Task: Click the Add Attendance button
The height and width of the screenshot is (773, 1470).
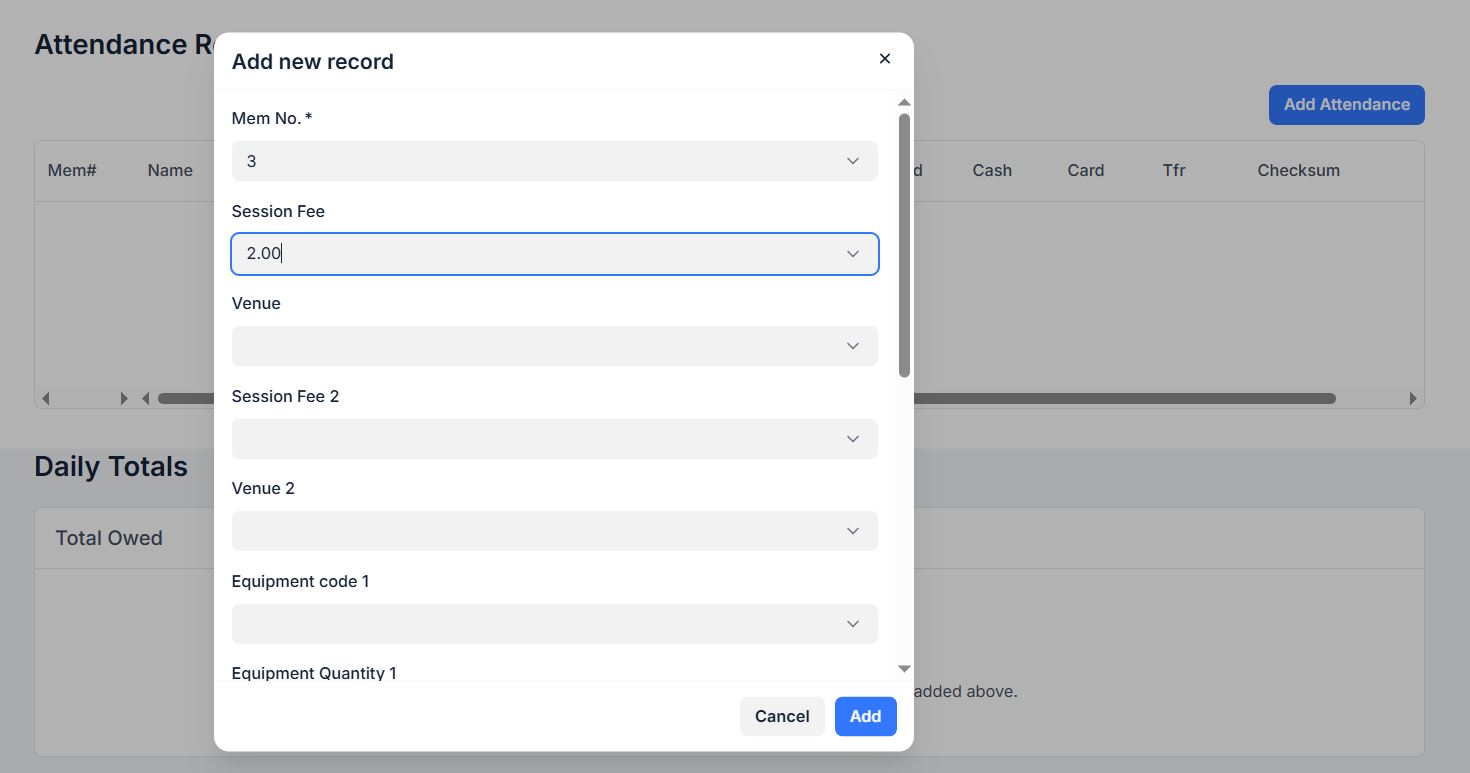Action: click(x=1346, y=105)
